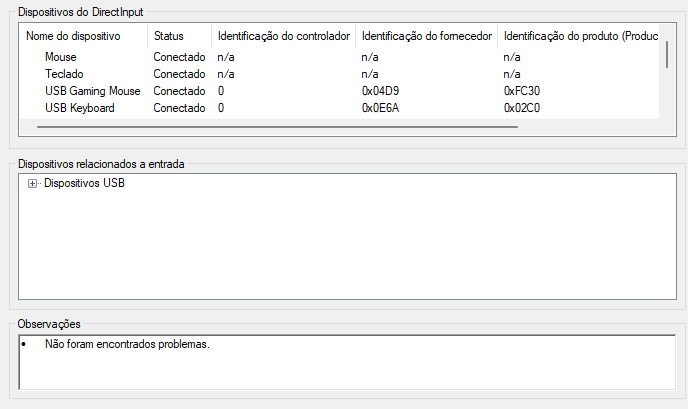Click the Status column header
The image size is (688, 409).
click(x=179, y=36)
